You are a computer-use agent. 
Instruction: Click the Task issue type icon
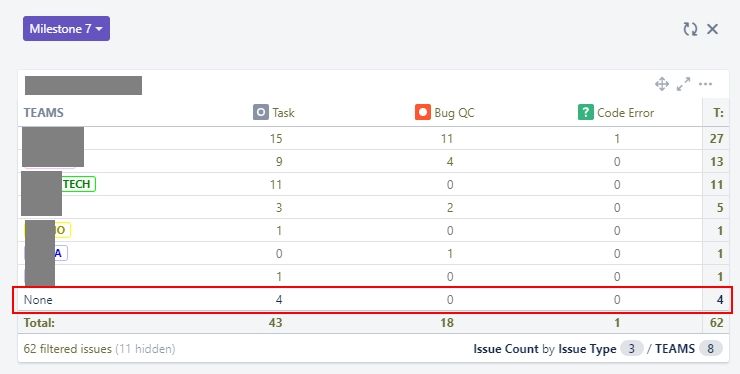pyautogui.click(x=261, y=112)
